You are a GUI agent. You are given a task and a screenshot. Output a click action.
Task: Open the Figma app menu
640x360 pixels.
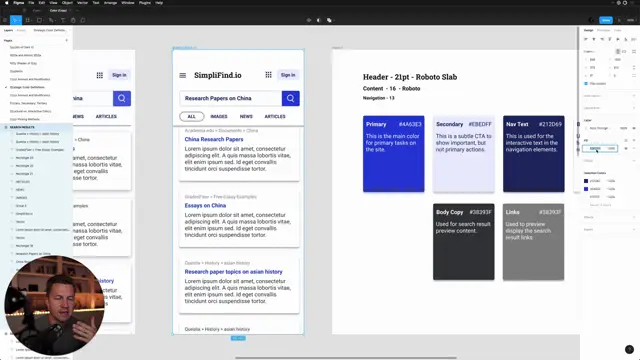18,3
